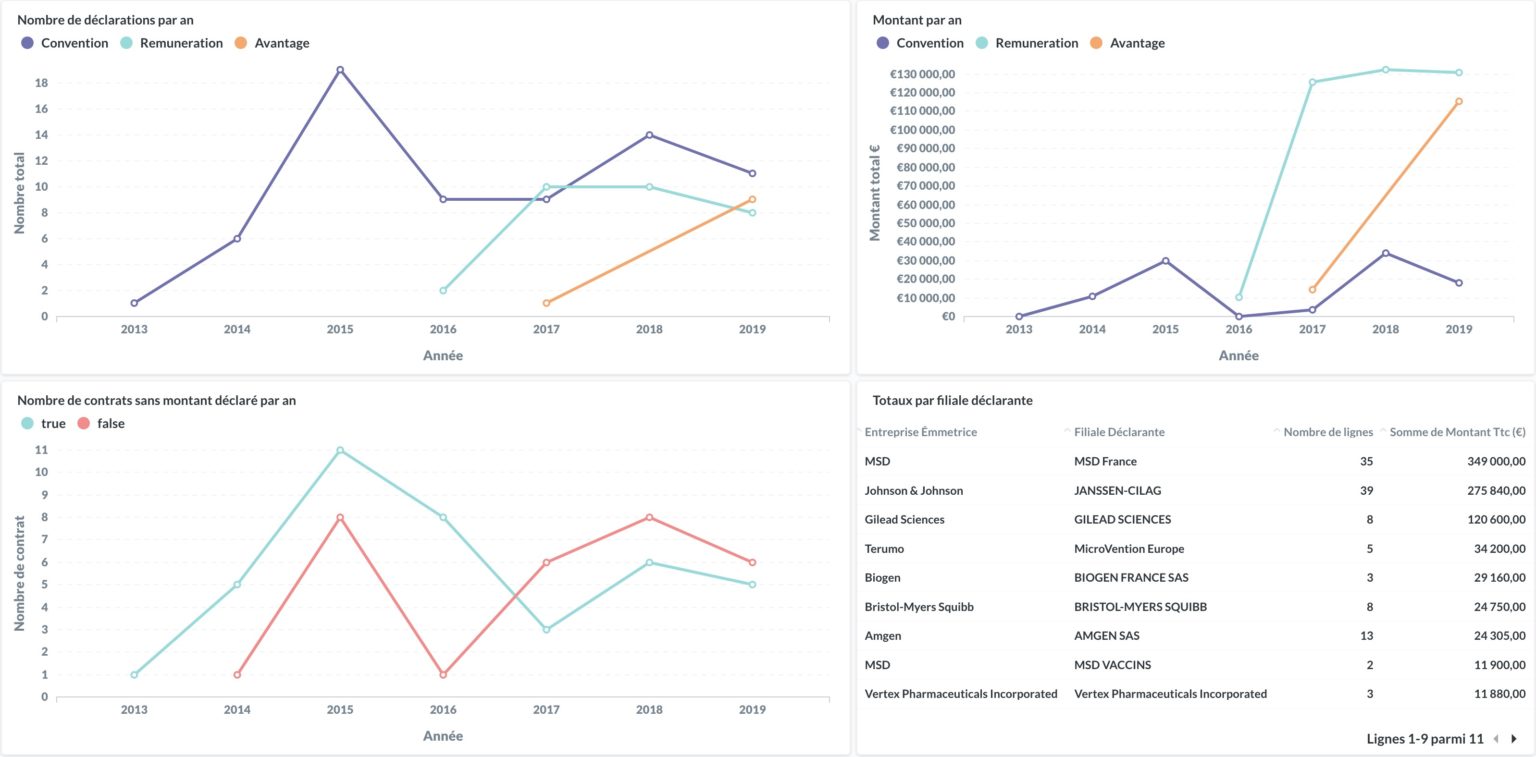Toggle Remuneration series in the Montant par an legend
The height and width of the screenshot is (757, 1536).
1027,43
